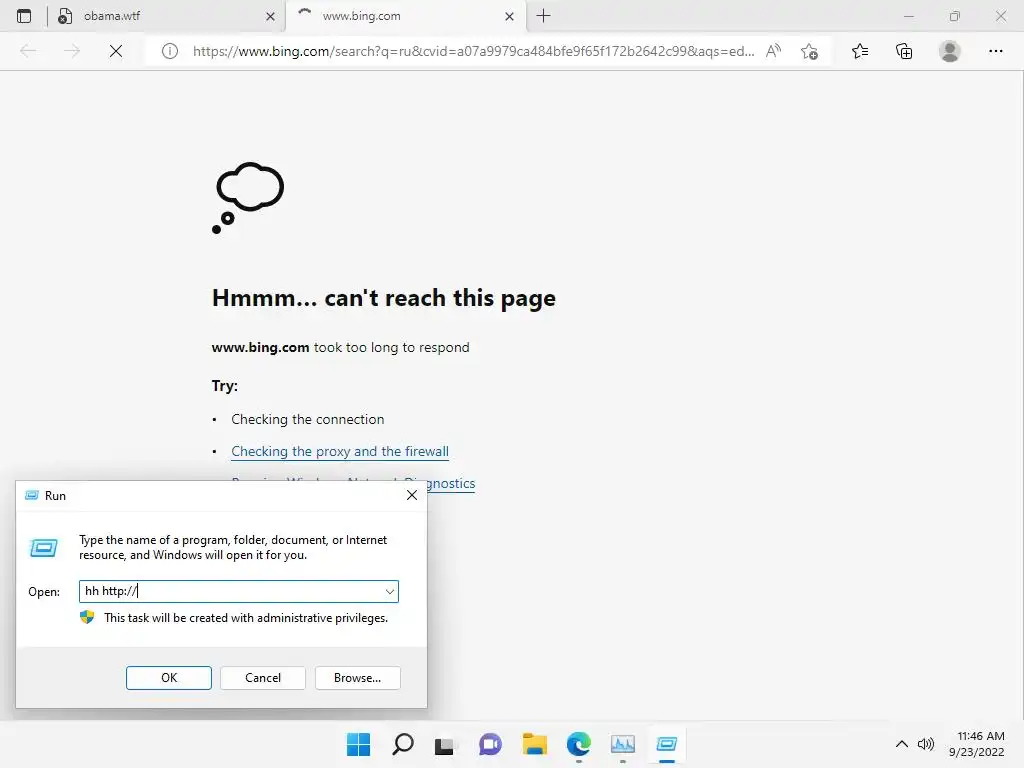
Task: Click the "Hmmm... can't reach this page" heading
Action: [384, 298]
